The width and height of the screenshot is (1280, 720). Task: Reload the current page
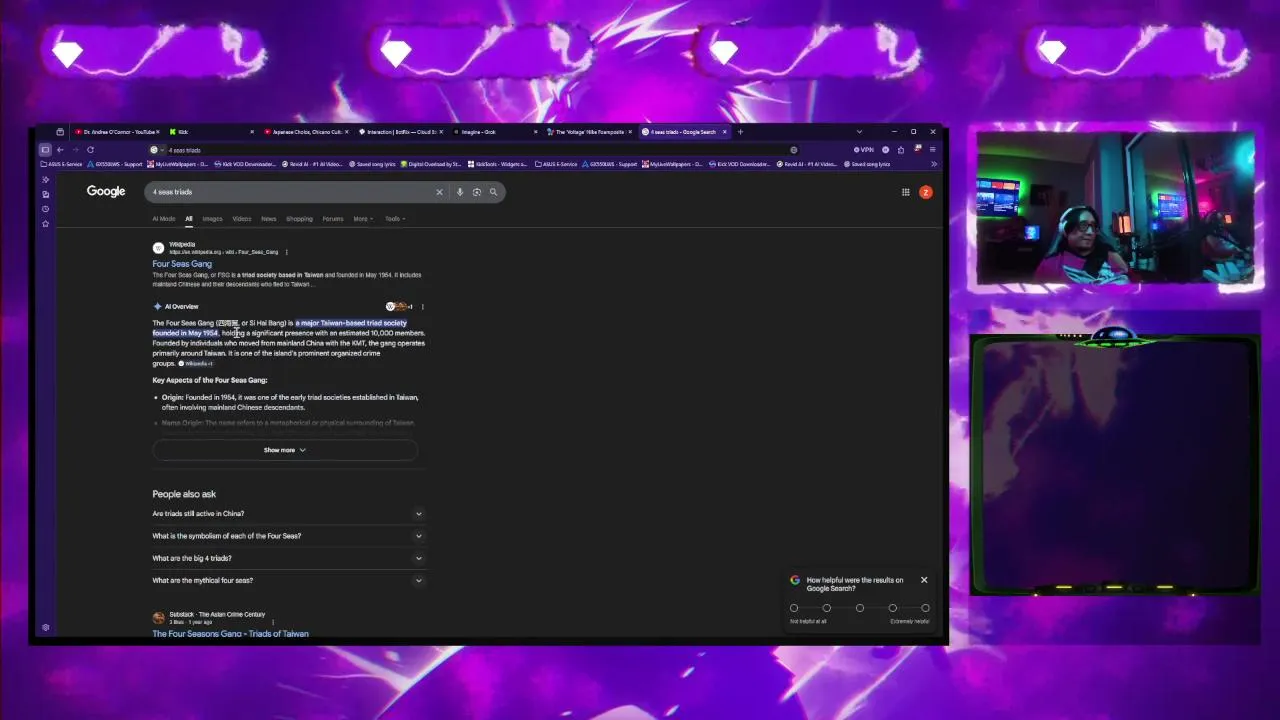tap(90, 150)
